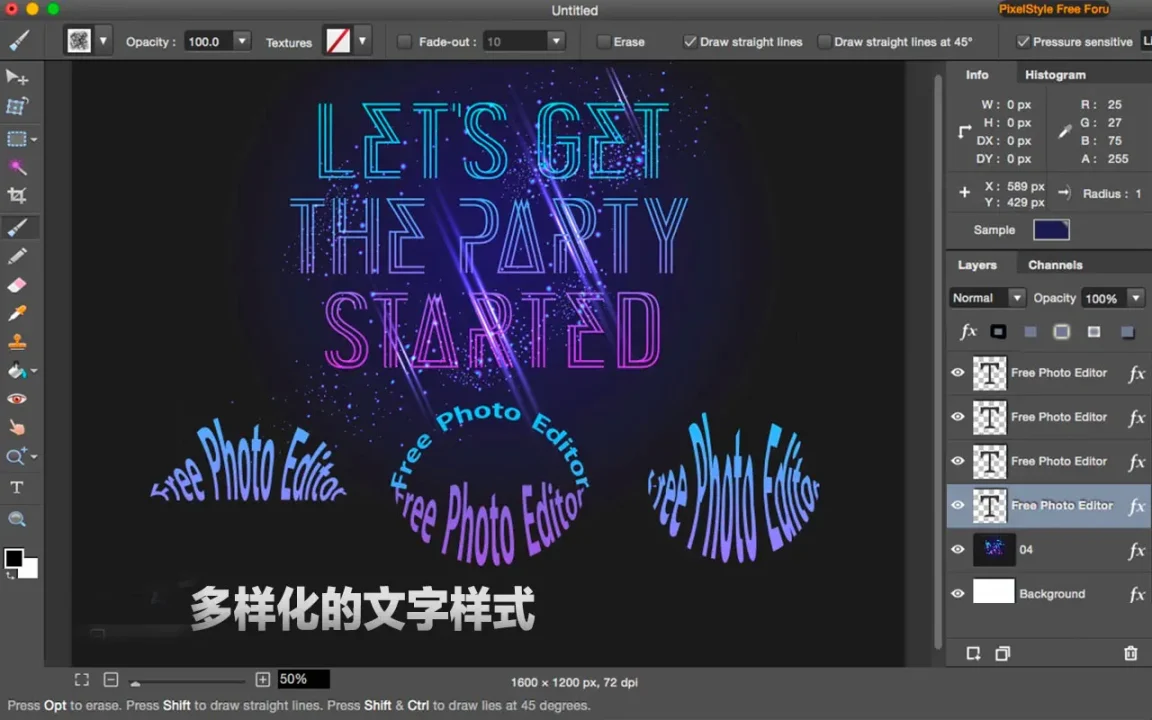The image size is (1152, 720).
Task: Open the Histogram tab
Action: 1055,75
